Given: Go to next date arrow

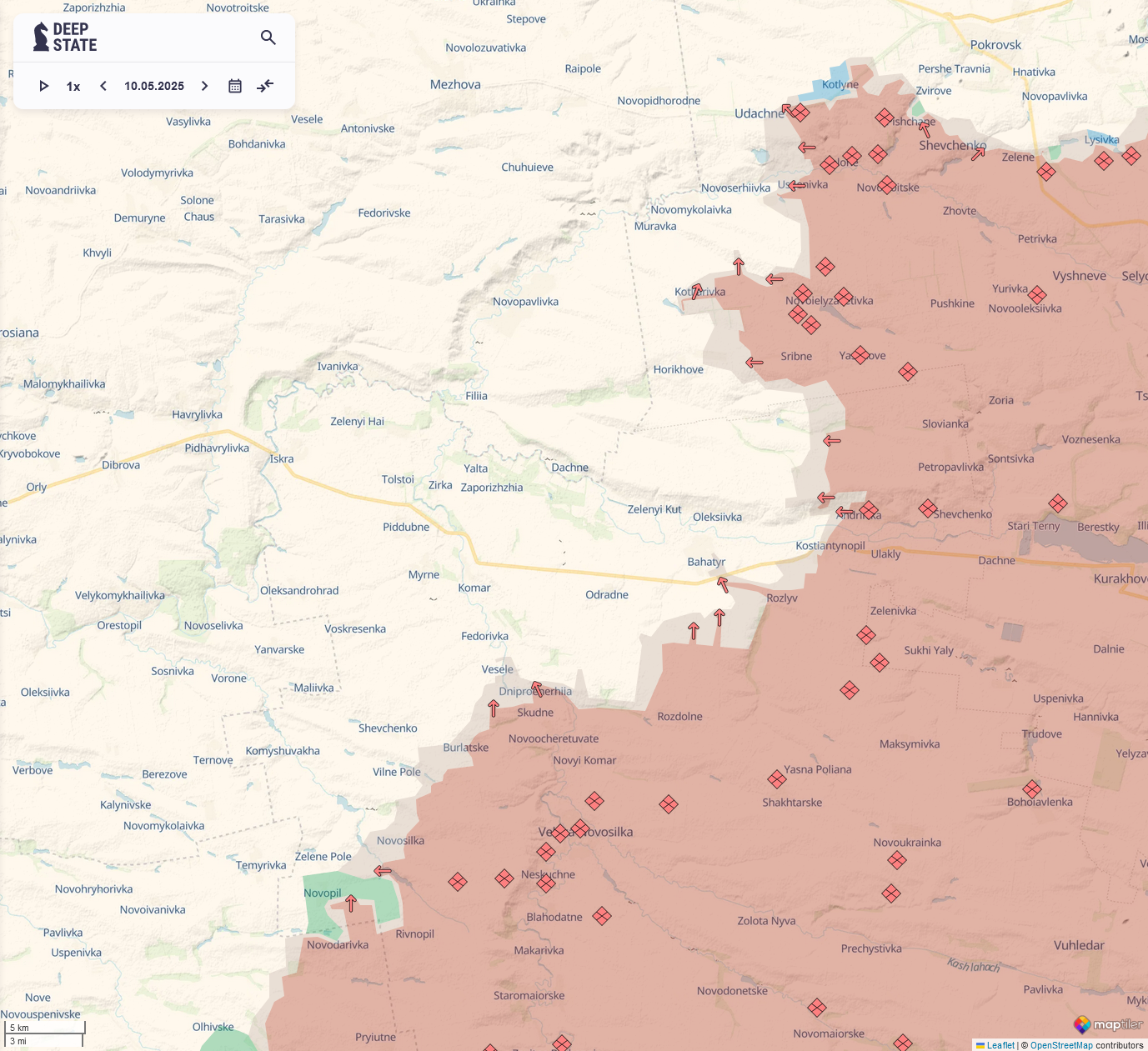Looking at the screenshot, I should pos(204,86).
